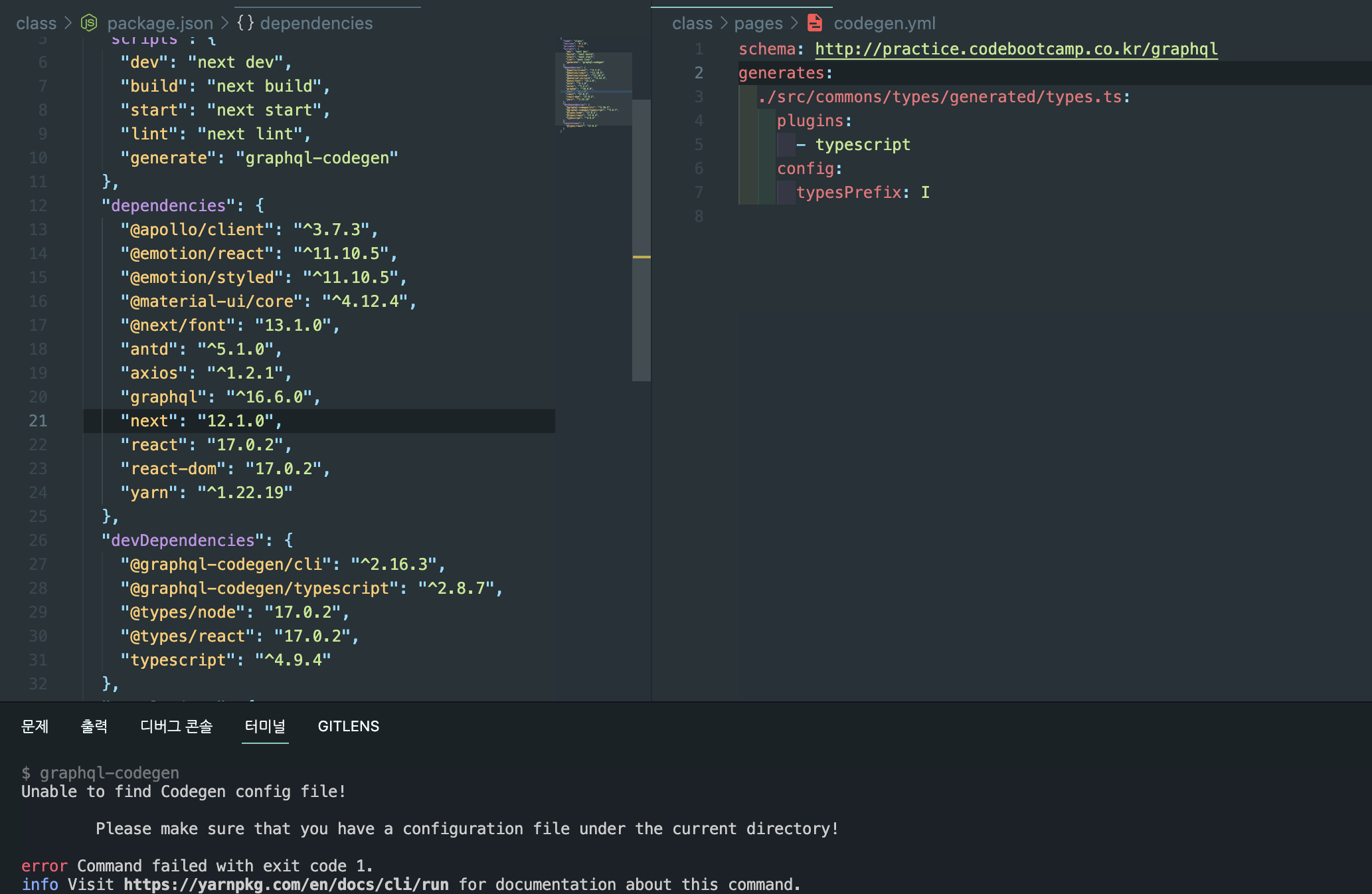The image size is (1372, 894).
Task: Click the "graphql": "^16.6.0" line
Action: pyautogui.click(x=220, y=397)
